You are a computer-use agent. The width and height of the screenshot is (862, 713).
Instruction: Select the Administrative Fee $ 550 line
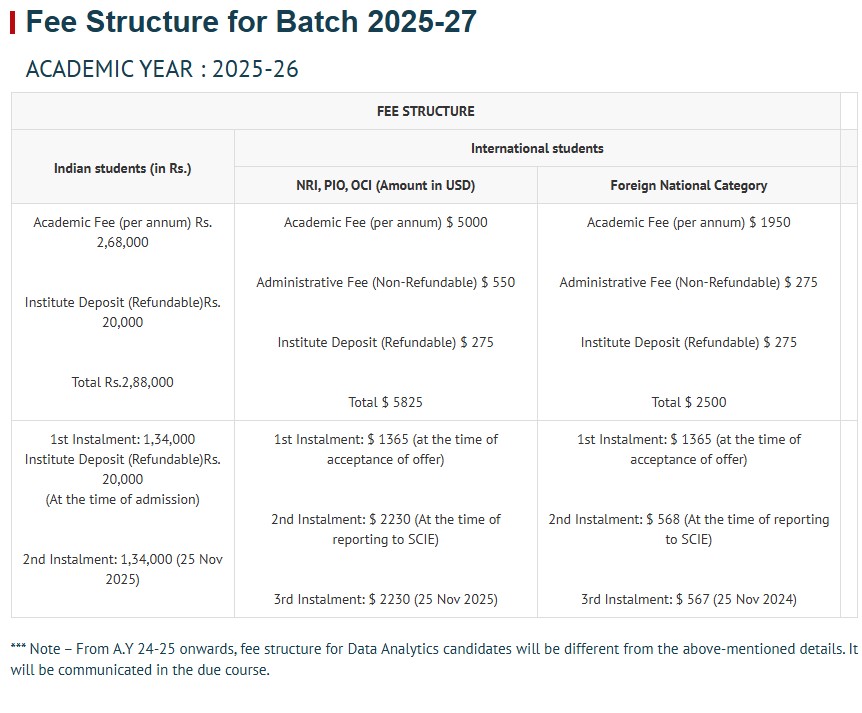click(385, 282)
